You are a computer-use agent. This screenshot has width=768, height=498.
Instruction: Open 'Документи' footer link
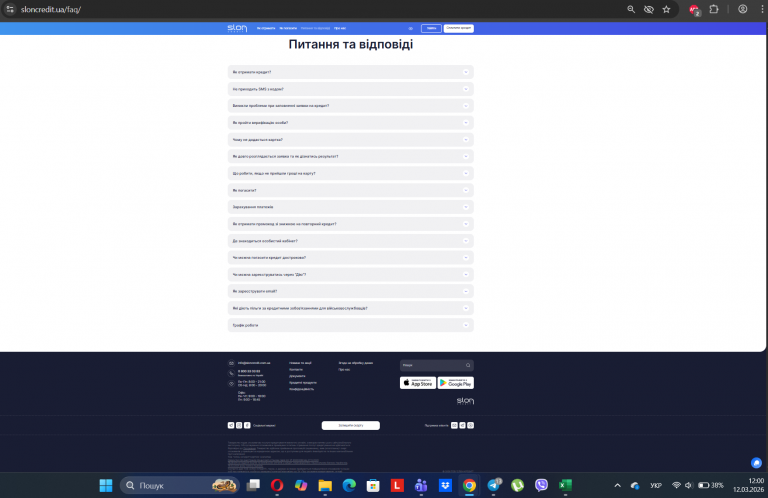(x=297, y=376)
